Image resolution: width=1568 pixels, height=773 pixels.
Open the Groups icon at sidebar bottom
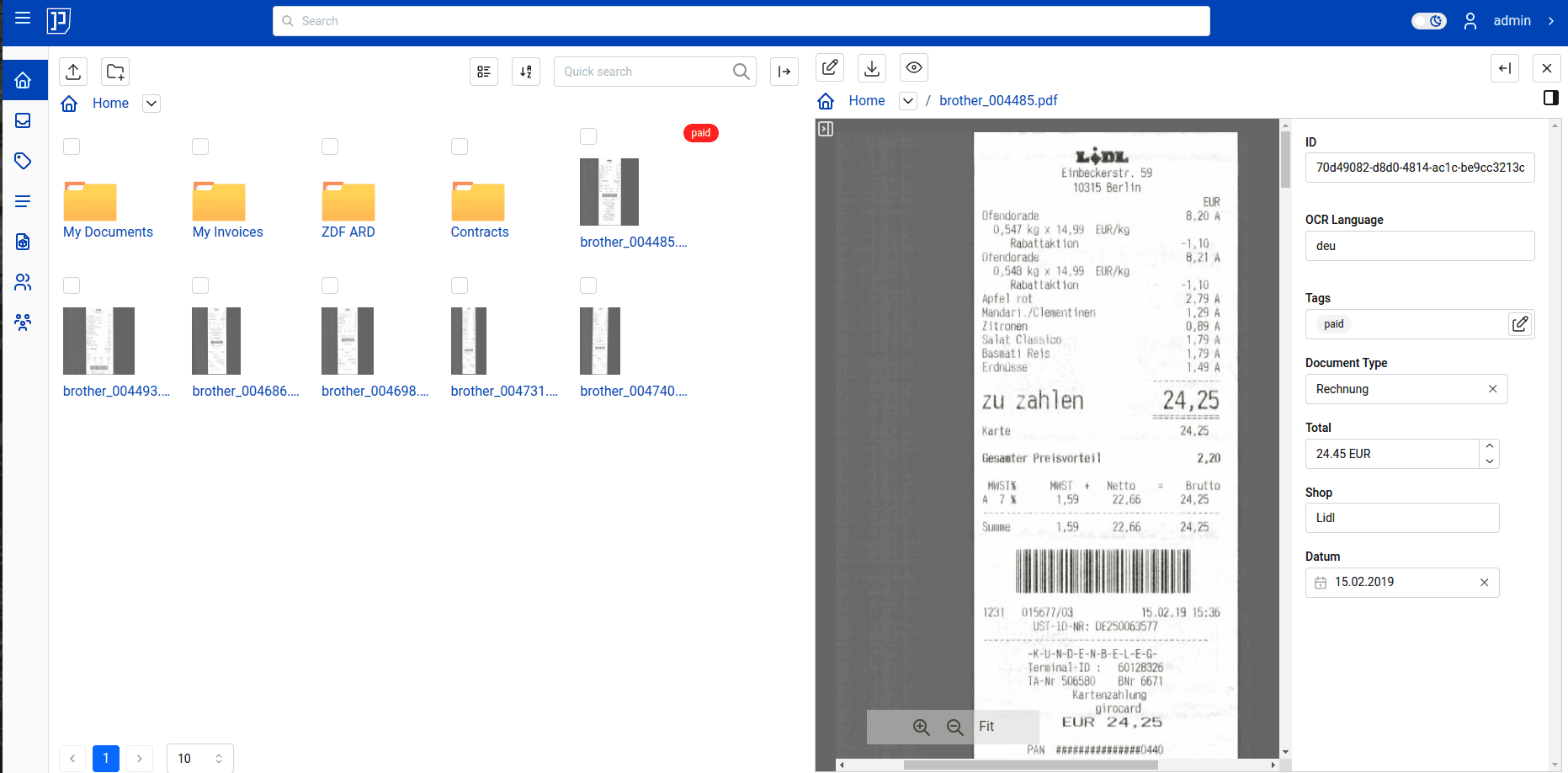23,323
